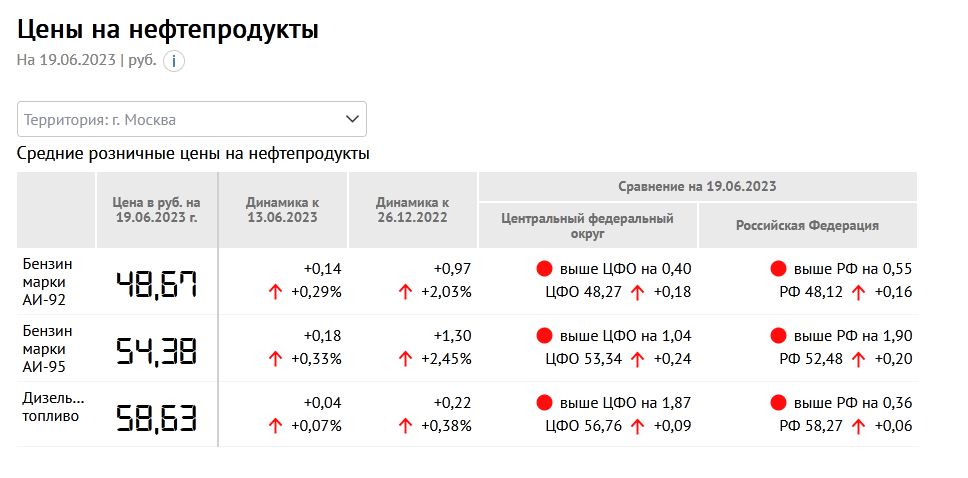968x478 pixels.
Task: Select the Российская Федерация column header
Action: (x=807, y=225)
